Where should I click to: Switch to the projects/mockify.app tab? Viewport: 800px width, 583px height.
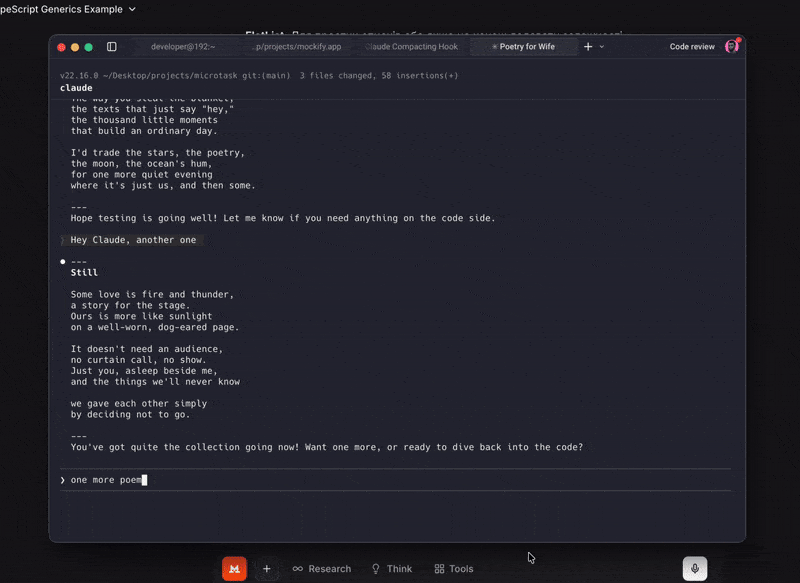tap(297, 47)
